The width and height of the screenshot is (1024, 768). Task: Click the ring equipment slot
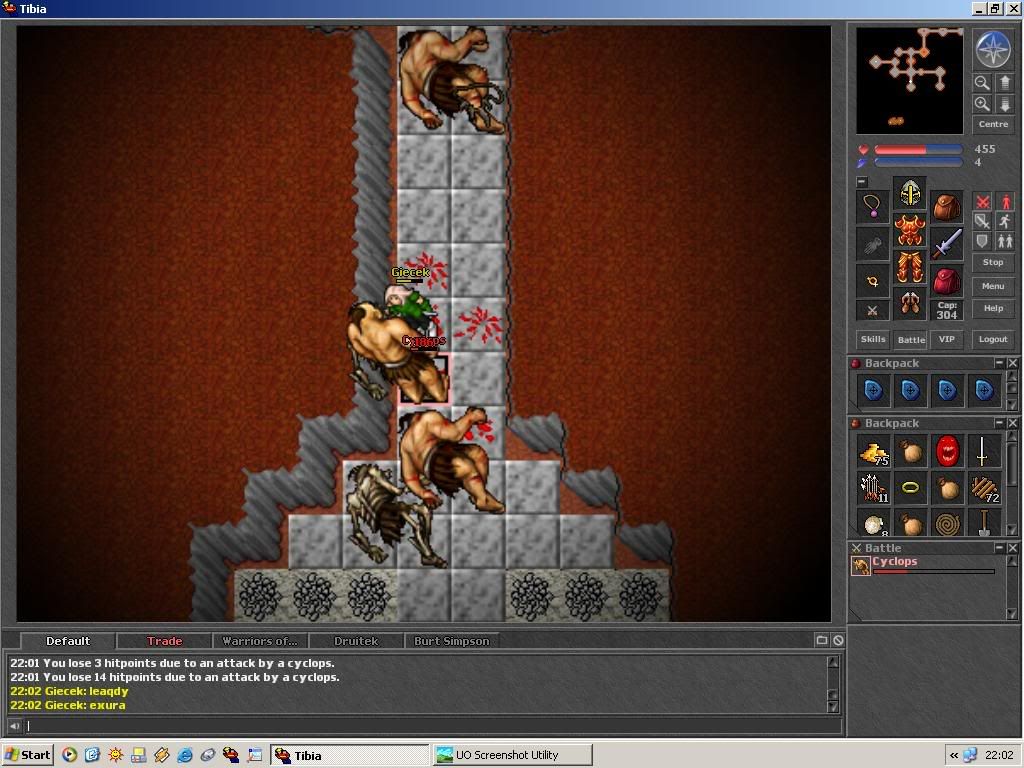coord(872,281)
